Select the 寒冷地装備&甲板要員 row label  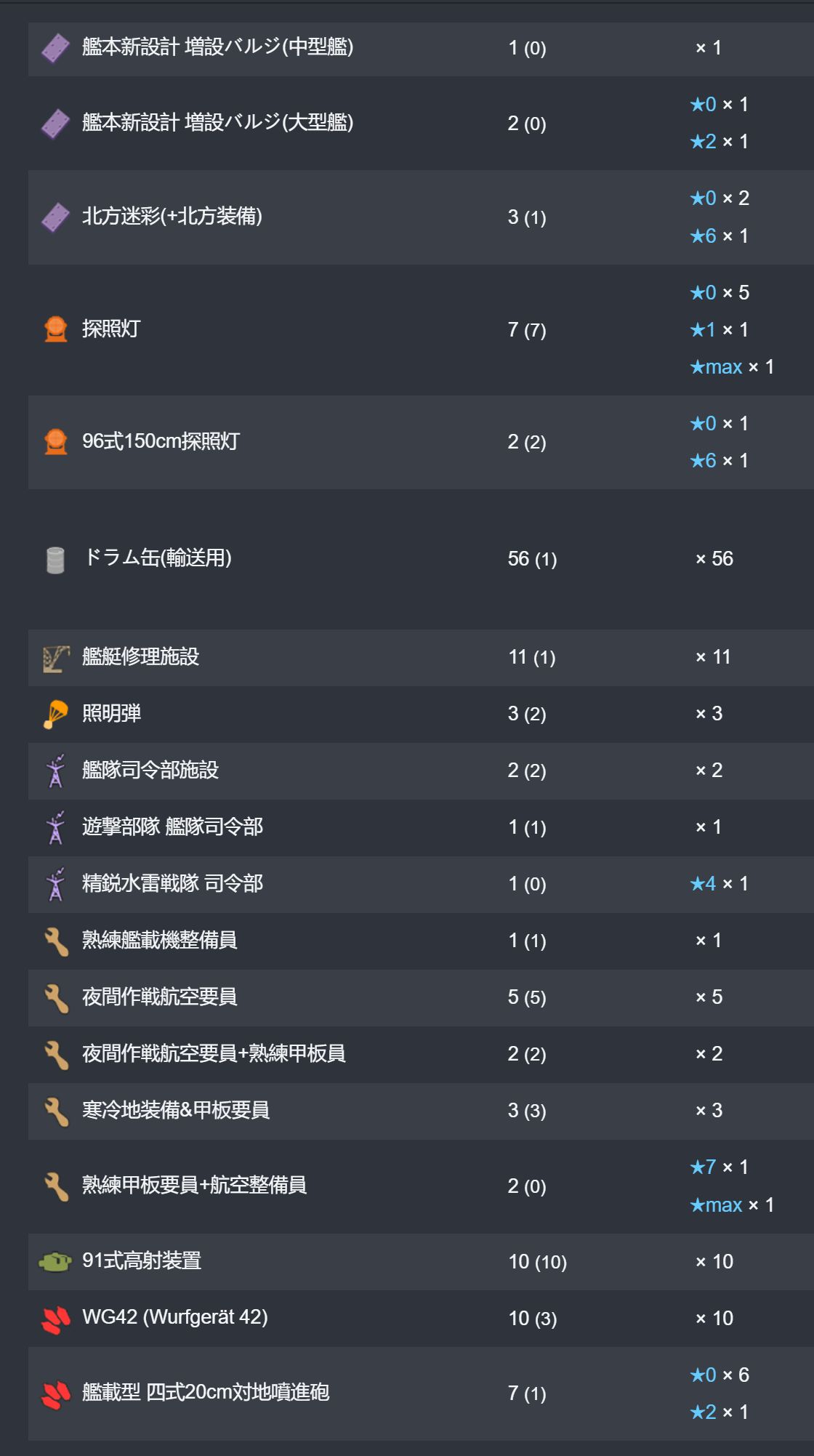pos(176,1111)
